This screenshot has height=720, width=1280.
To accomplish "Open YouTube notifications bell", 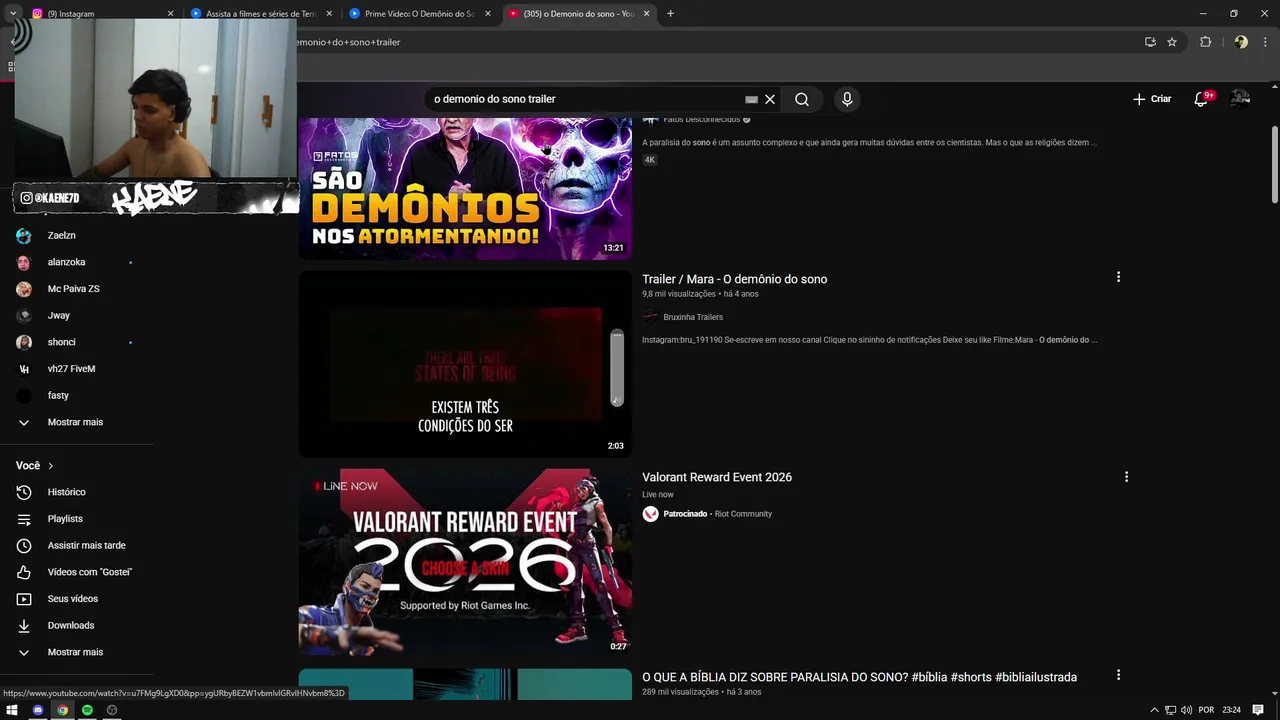I will coord(1203,99).
